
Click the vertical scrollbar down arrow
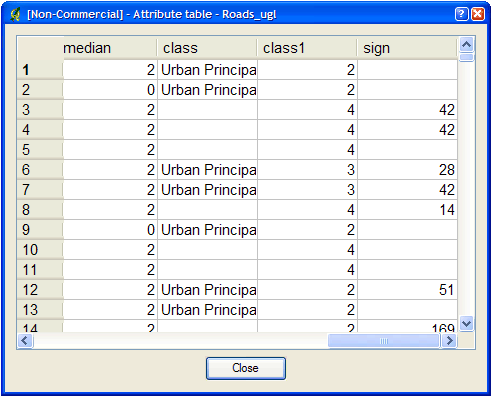pyautogui.click(x=466, y=323)
